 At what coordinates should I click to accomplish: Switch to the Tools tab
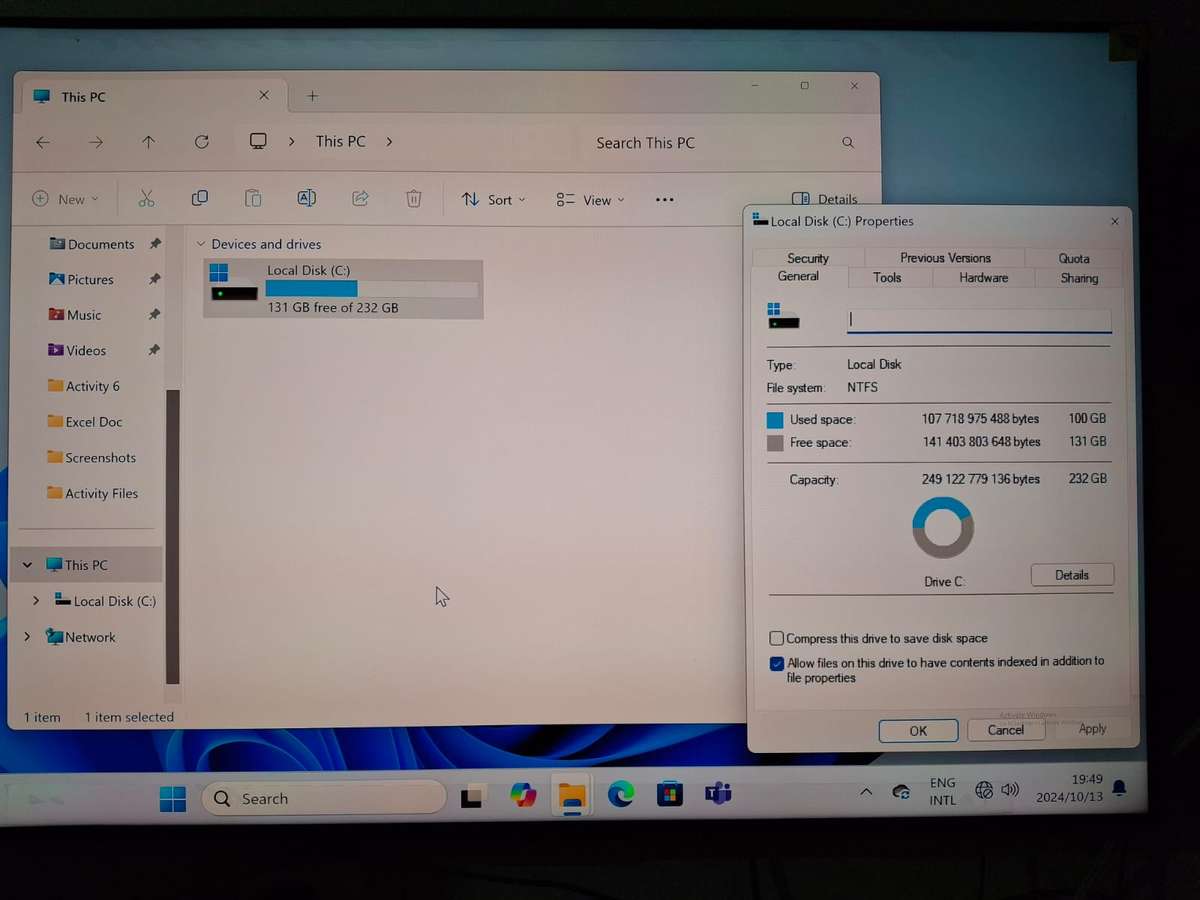point(887,278)
